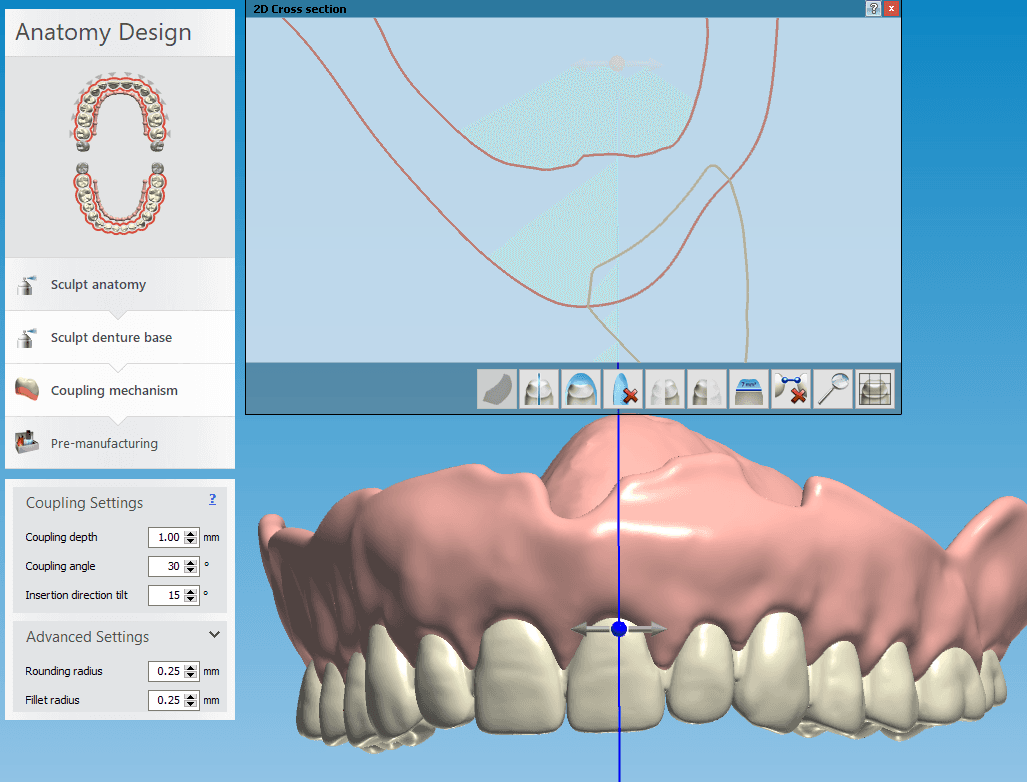Click the blue tooth profile with red X
The width and height of the screenshot is (1027, 782).
pos(623,389)
